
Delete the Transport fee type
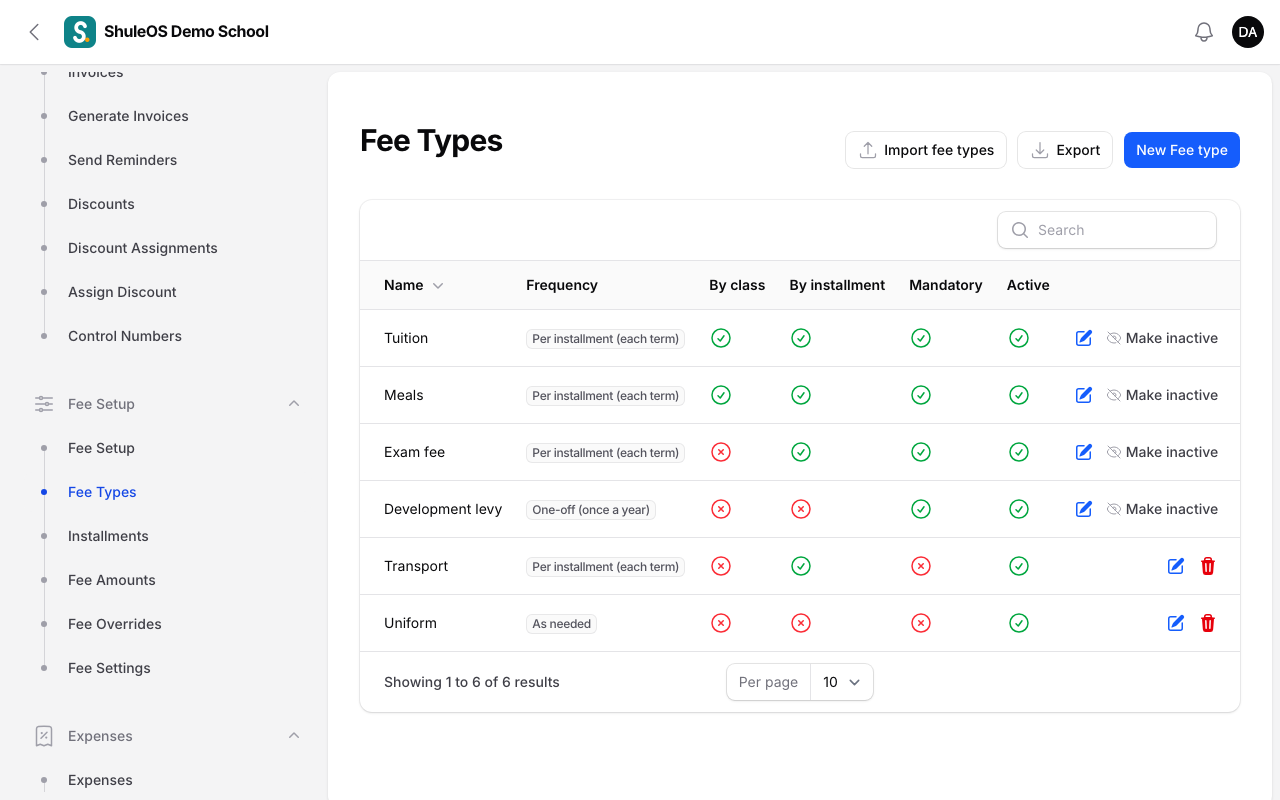click(1208, 566)
